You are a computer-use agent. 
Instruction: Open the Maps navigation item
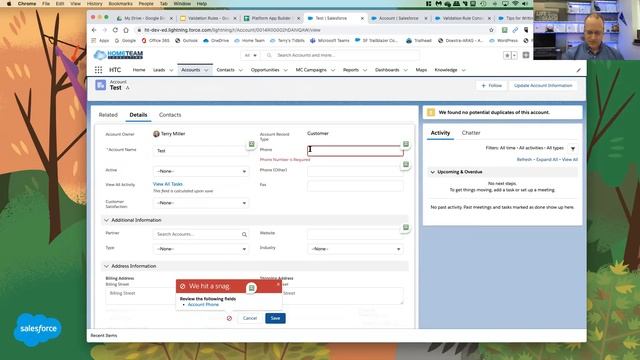(421, 70)
